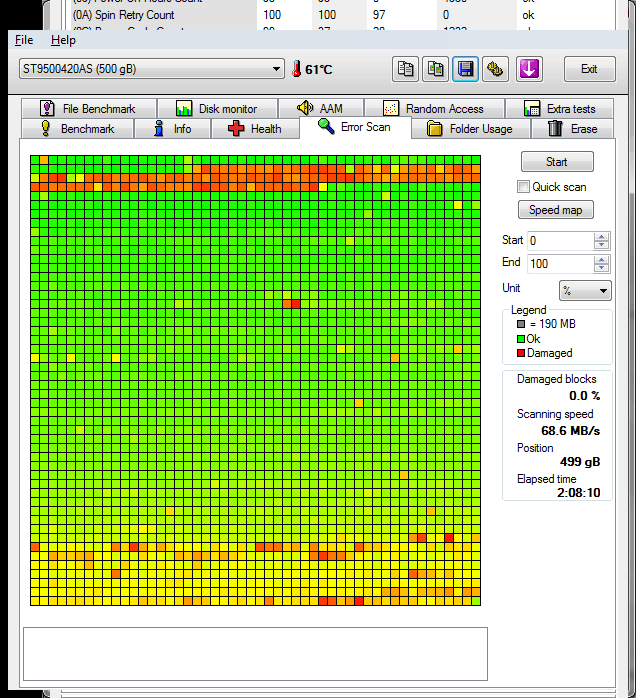Click the red Damaged legend swatch

pyautogui.click(x=521, y=353)
